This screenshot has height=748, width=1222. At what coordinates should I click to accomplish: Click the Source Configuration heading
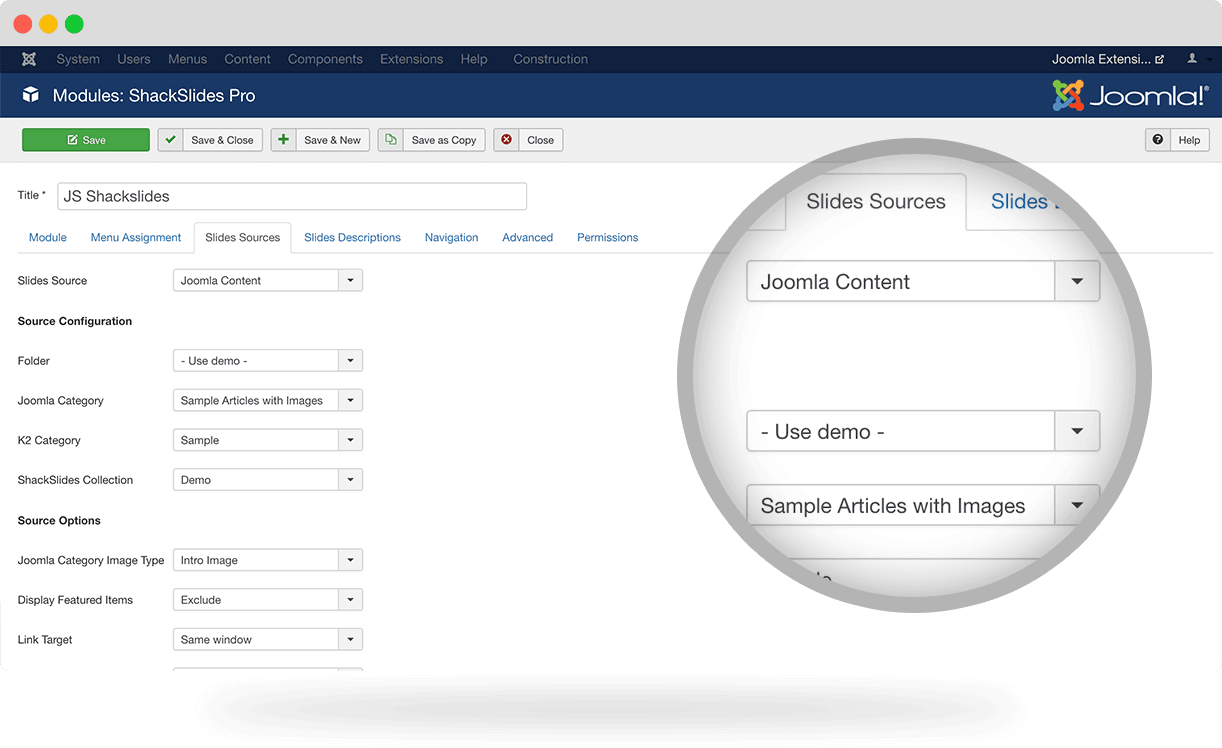[75, 321]
